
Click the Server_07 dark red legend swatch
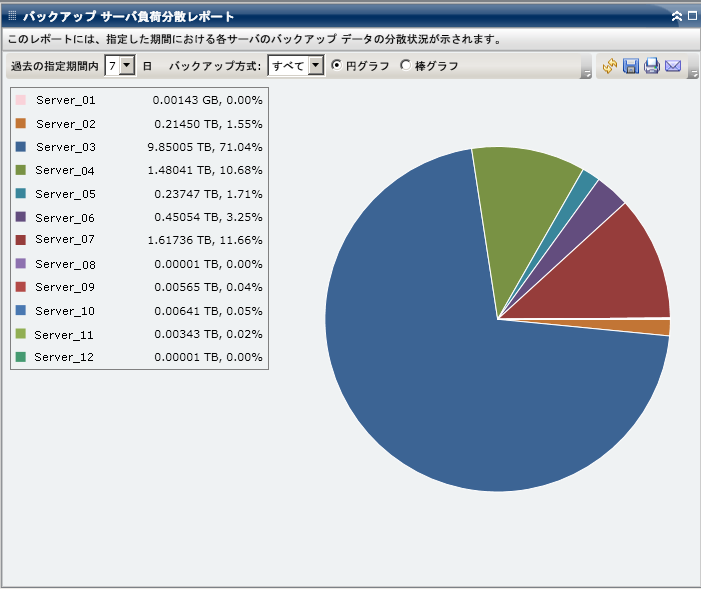pos(21,240)
